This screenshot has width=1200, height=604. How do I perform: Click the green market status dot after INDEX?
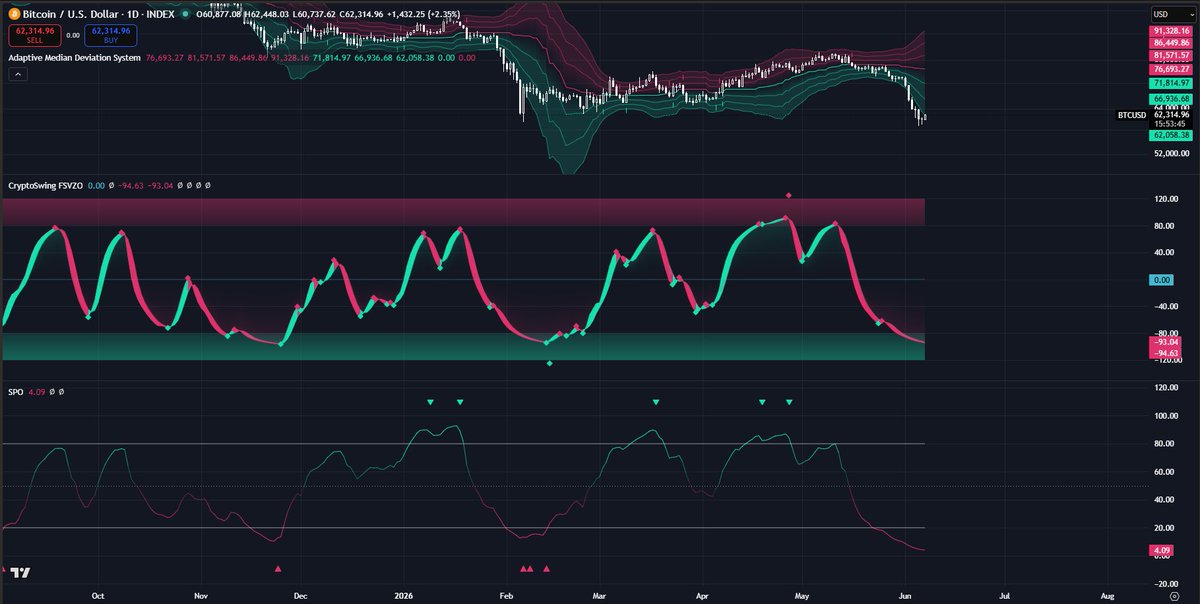click(186, 13)
